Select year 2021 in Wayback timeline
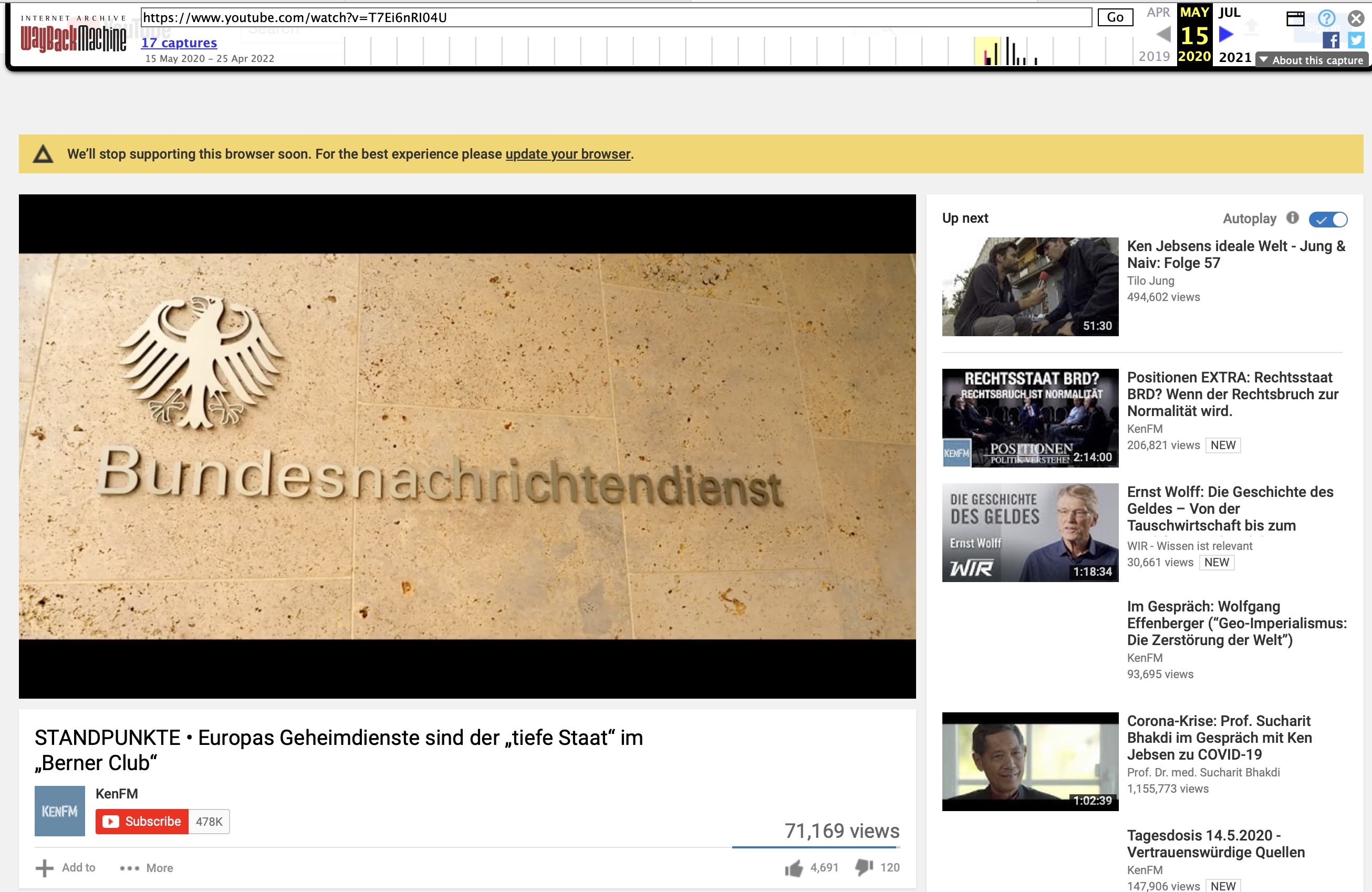This screenshot has width=1372, height=892. 1235,57
